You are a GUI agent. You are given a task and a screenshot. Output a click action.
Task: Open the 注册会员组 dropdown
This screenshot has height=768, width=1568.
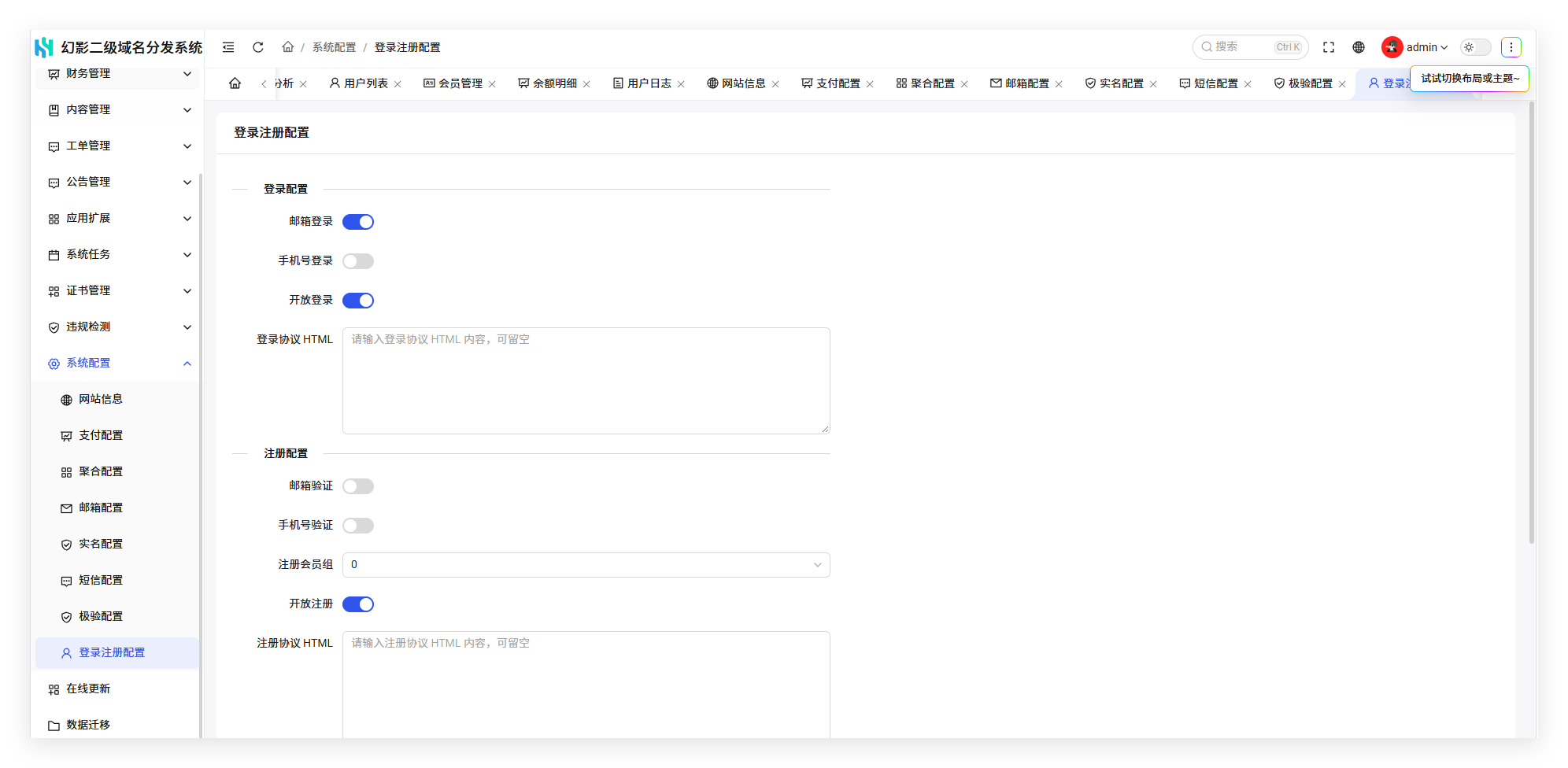point(586,565)
